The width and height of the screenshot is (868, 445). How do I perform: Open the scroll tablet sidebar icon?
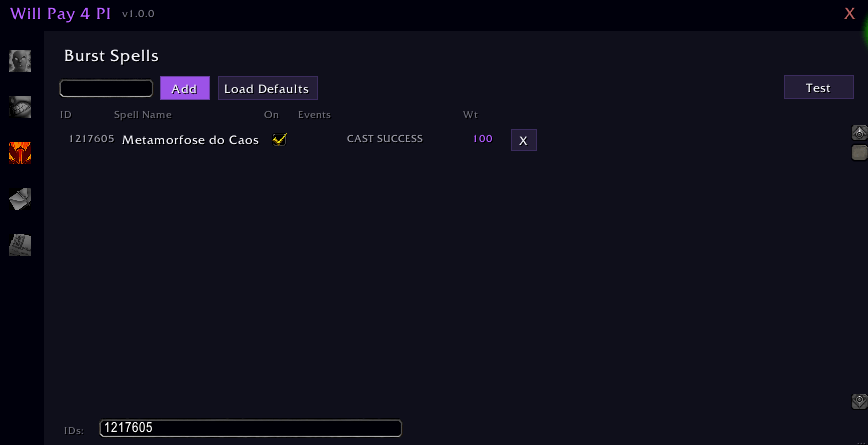(20, 245)
